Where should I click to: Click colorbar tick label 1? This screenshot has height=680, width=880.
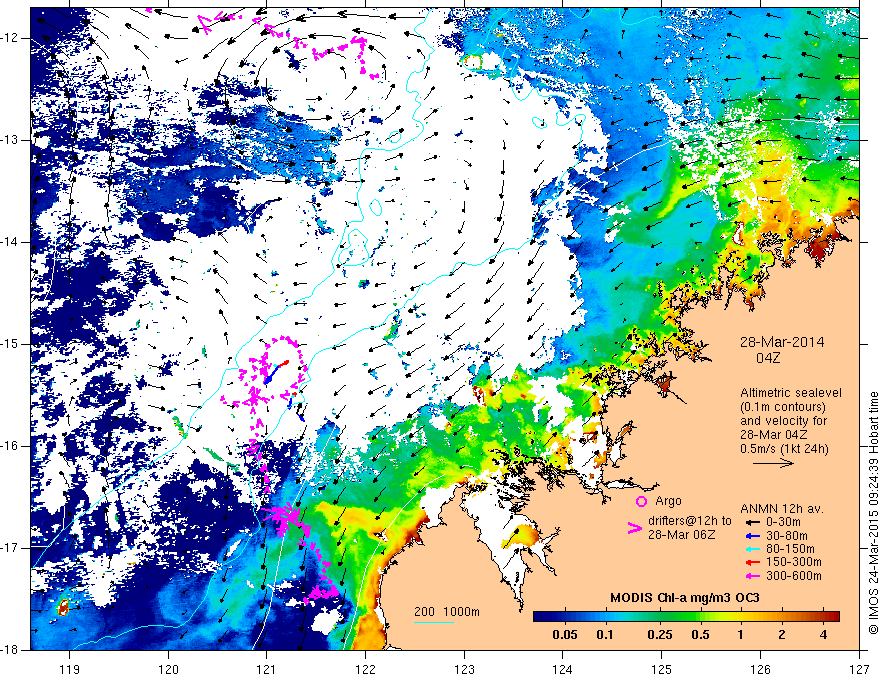(740, 635)
